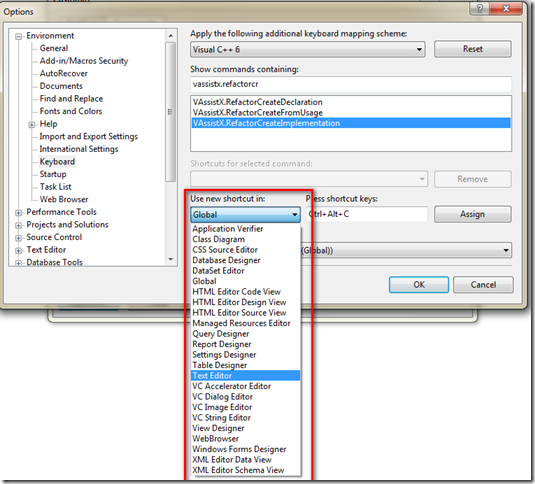Click the Cancel button
Viewport: 535px width, 484px height.
point(483,285)
